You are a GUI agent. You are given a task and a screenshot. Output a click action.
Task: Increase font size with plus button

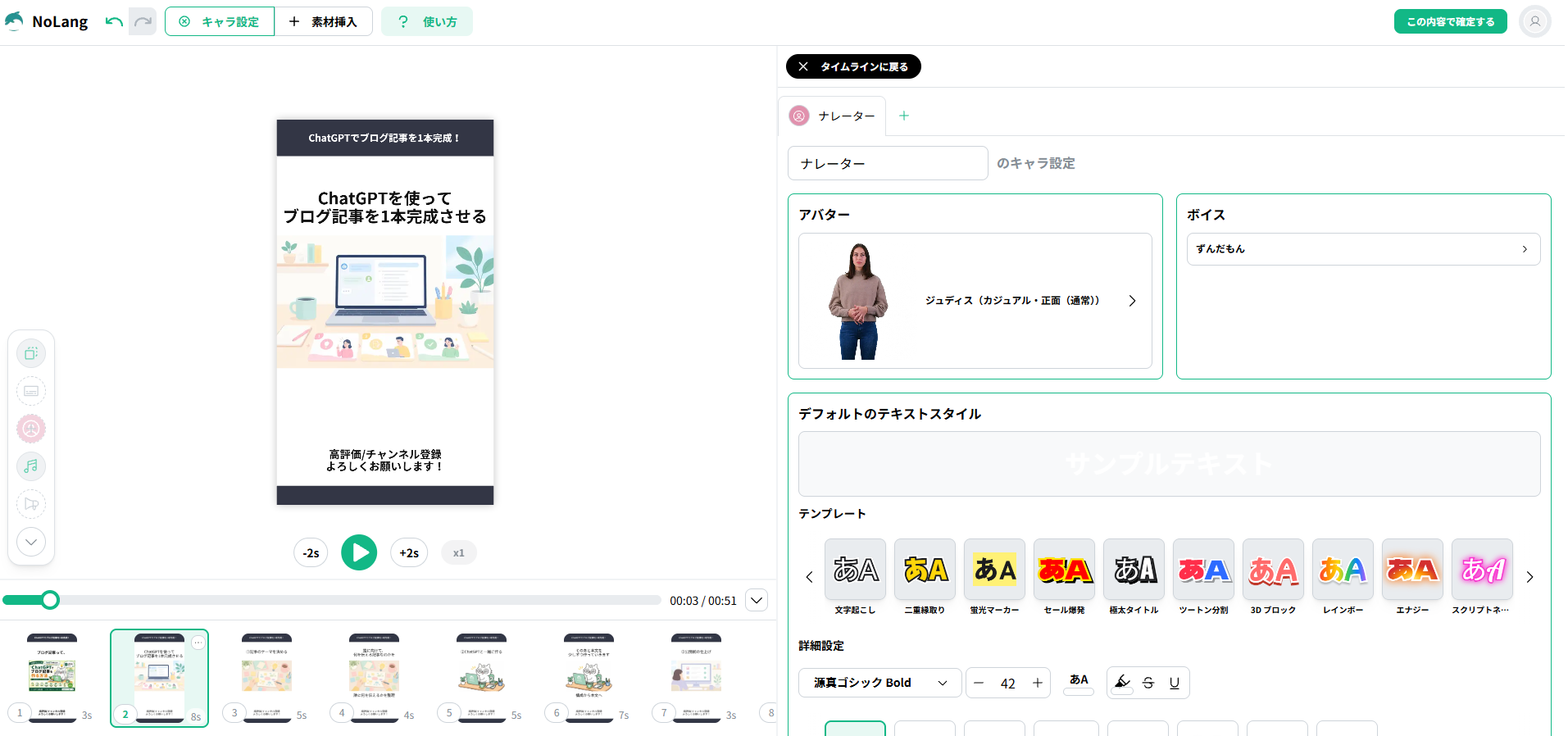1038,683
